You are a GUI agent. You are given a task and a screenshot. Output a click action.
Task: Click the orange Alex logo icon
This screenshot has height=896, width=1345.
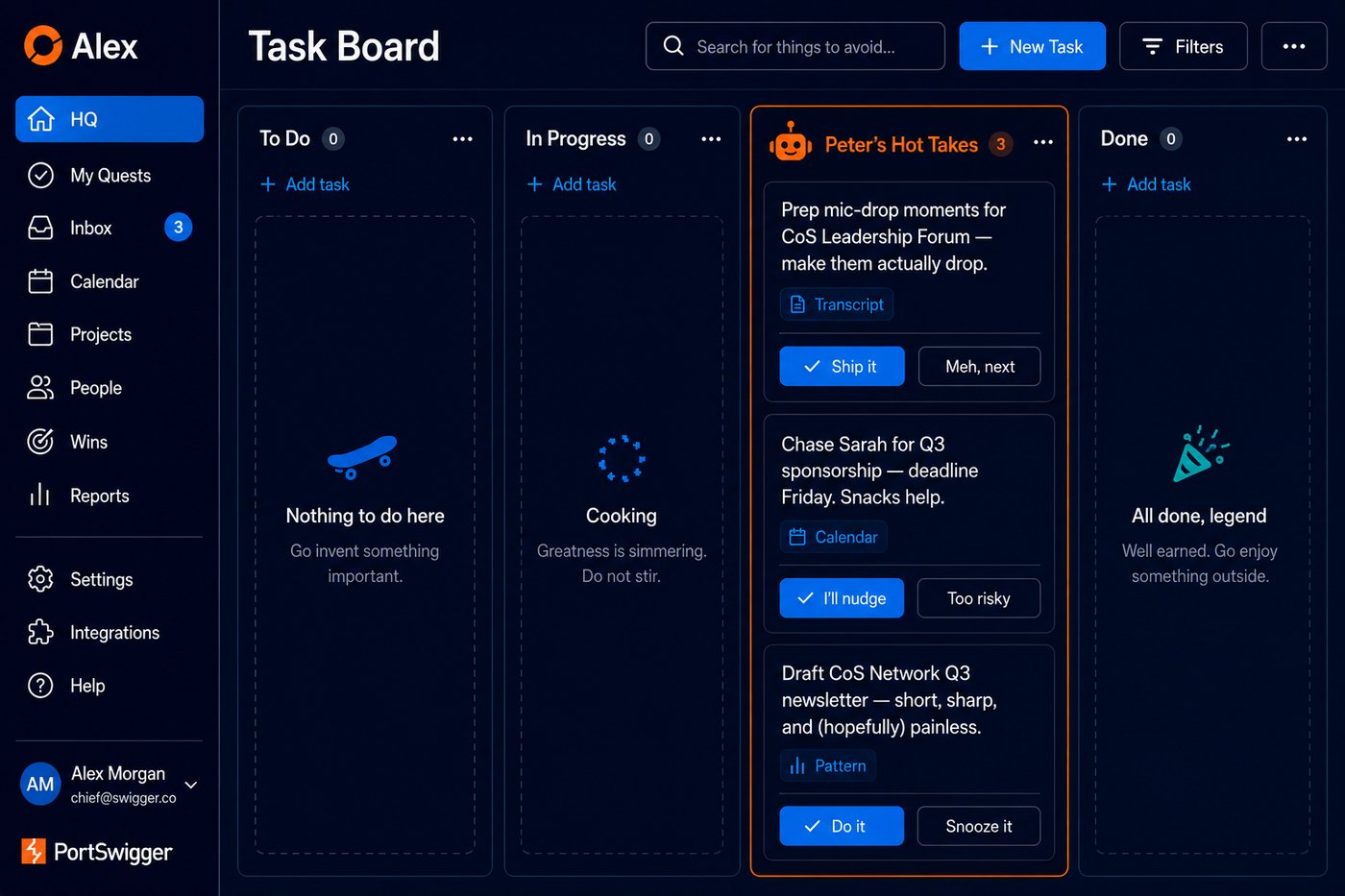click(43, 45)
